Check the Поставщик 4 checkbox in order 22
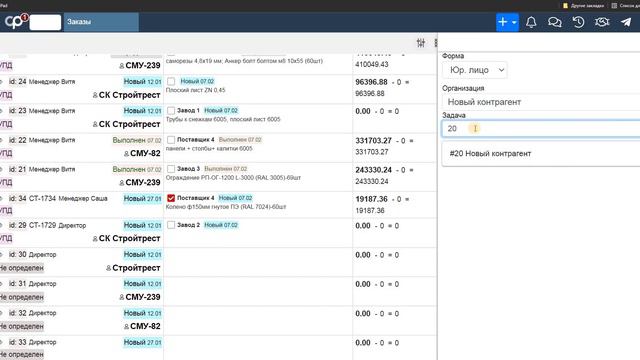The width and height of the screenshot is (640, 360). coord(171,140)
